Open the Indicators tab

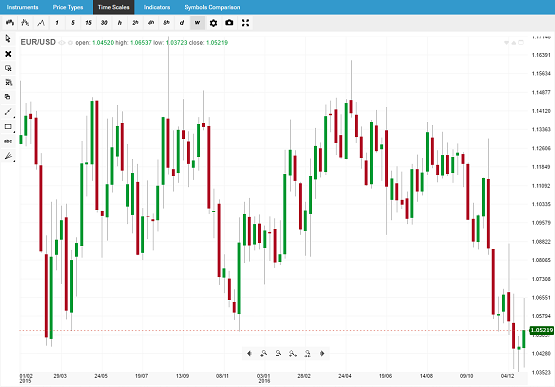(157, 7)
